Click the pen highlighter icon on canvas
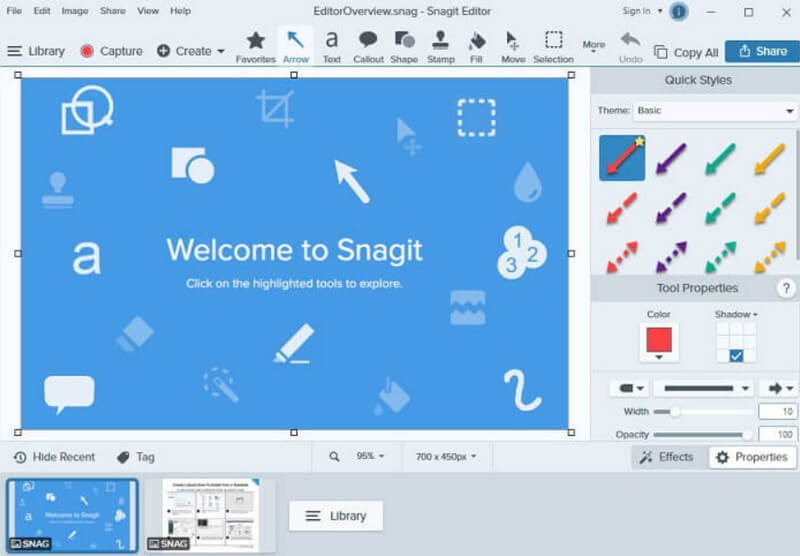800x556 pixels. coord(294,343)
